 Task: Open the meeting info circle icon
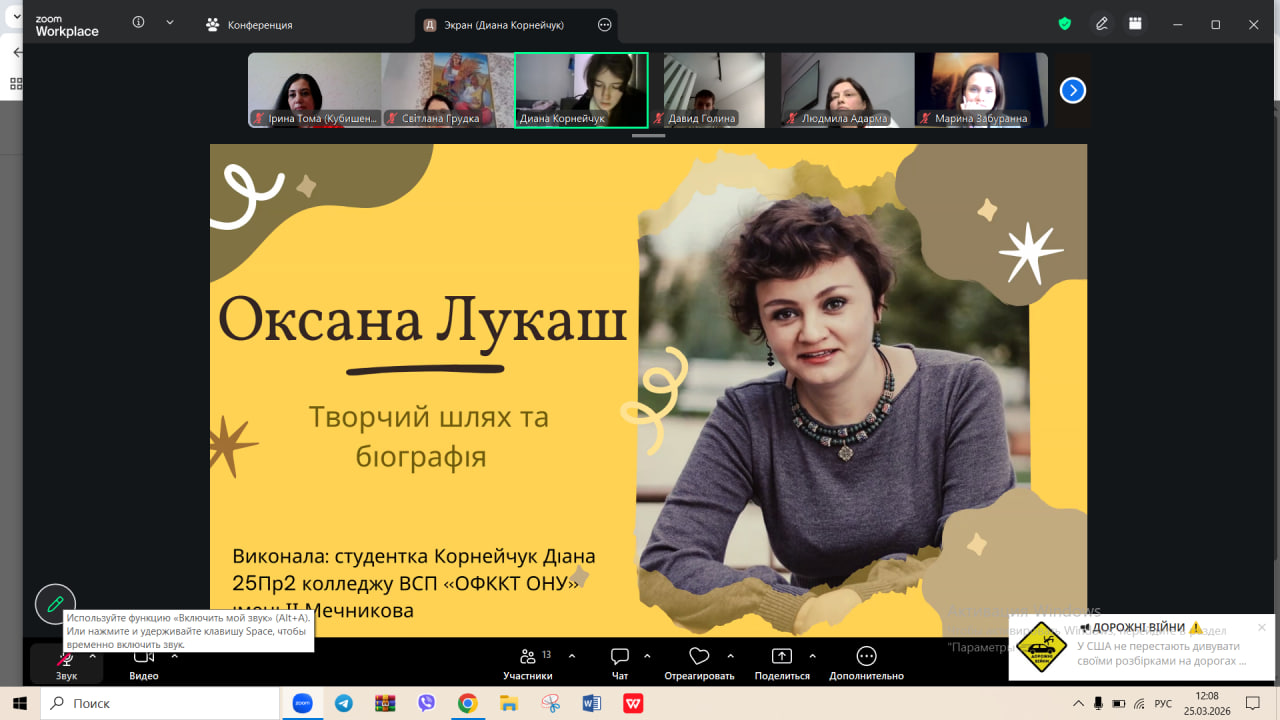tap(138, 23)
